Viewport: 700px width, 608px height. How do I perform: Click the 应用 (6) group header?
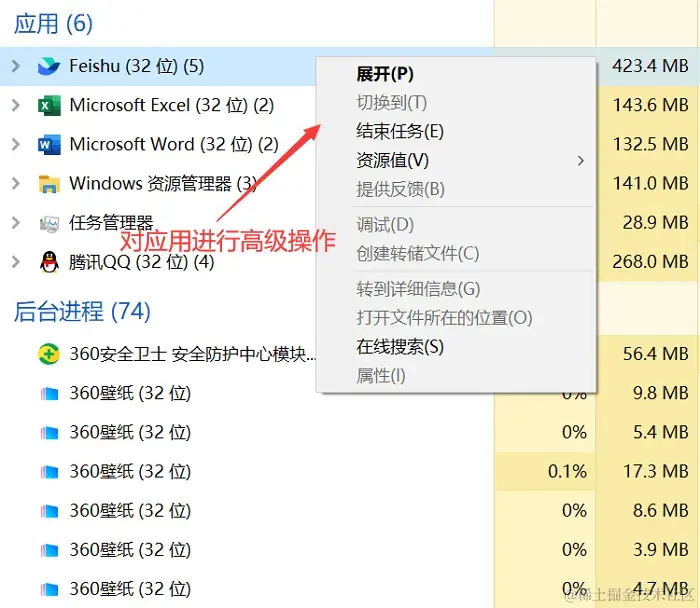click(54, 24)
